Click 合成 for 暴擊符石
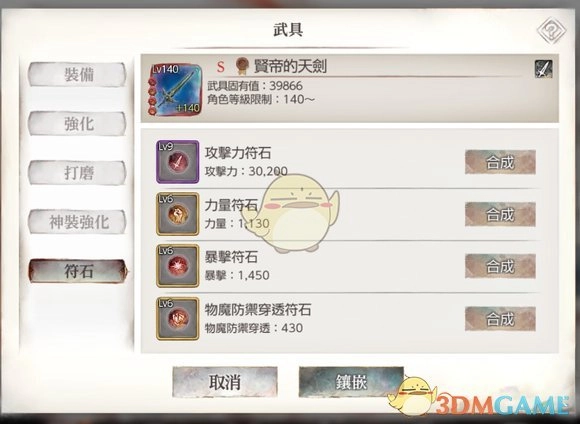The width and height of the screenshot is (580, 424). pyautogui.click(x=500, y=266)
